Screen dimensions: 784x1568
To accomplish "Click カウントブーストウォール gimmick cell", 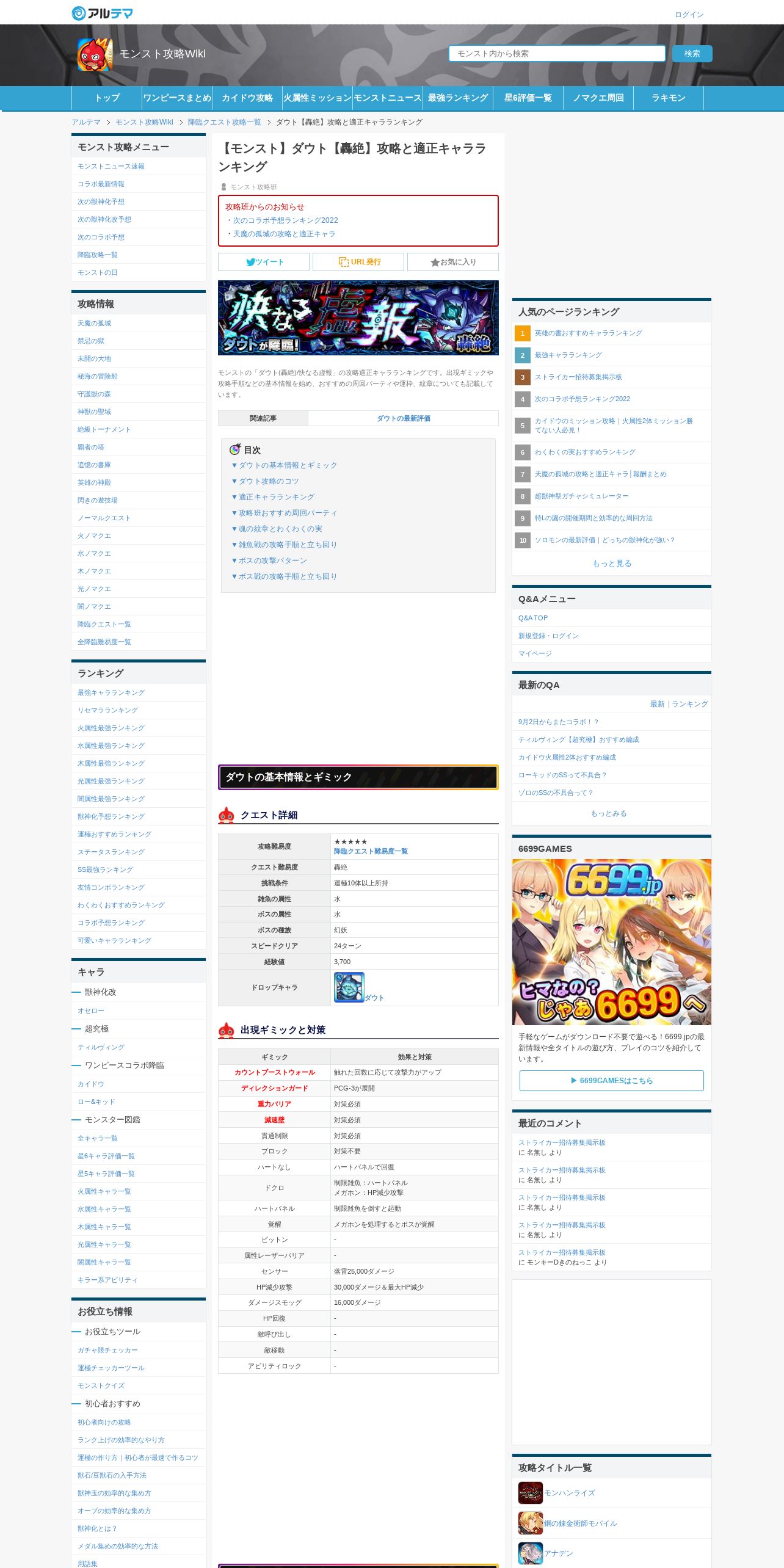I will tap(275, 1072).
